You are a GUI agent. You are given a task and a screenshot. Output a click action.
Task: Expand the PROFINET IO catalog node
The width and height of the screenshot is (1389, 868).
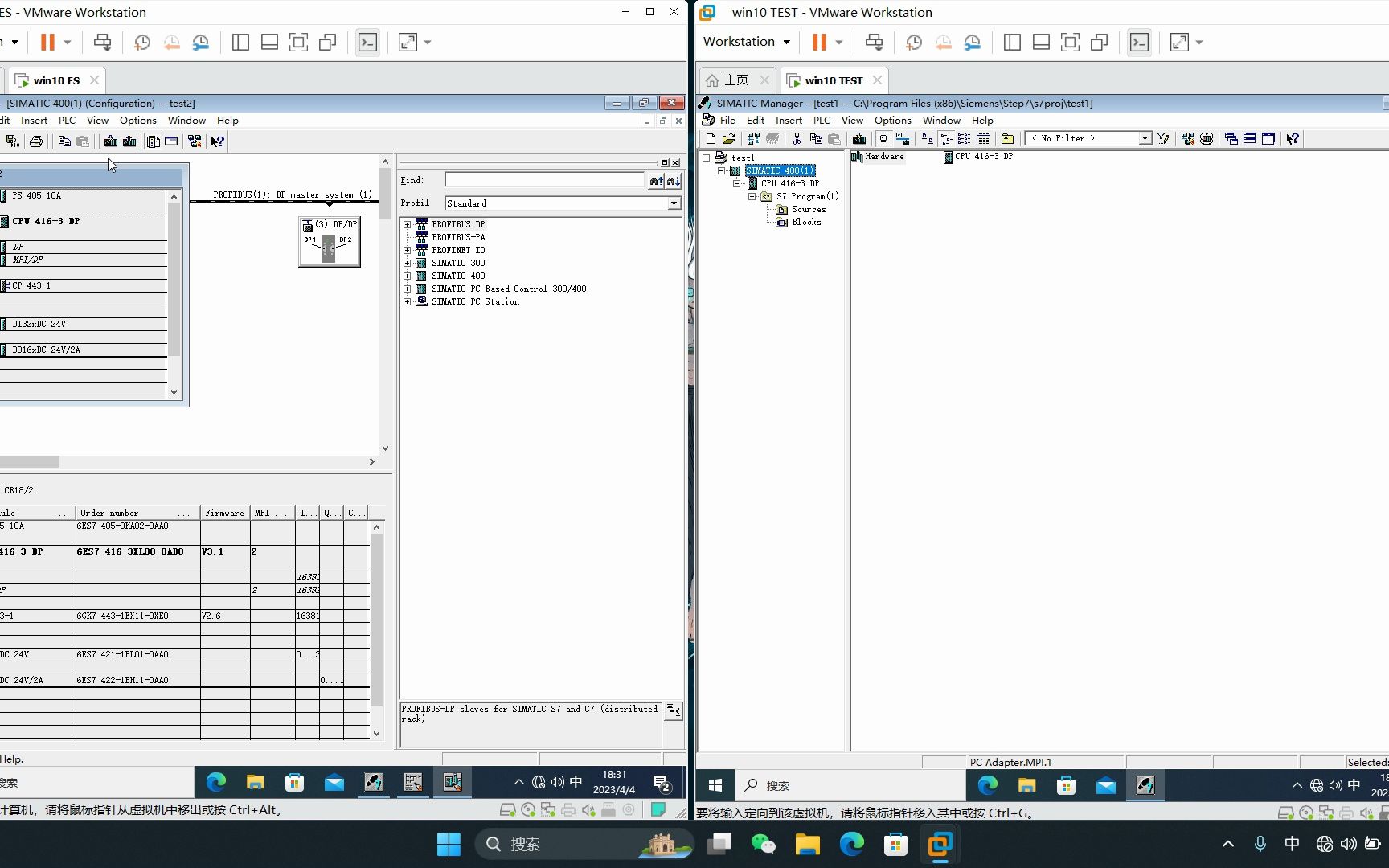point(408,251)
